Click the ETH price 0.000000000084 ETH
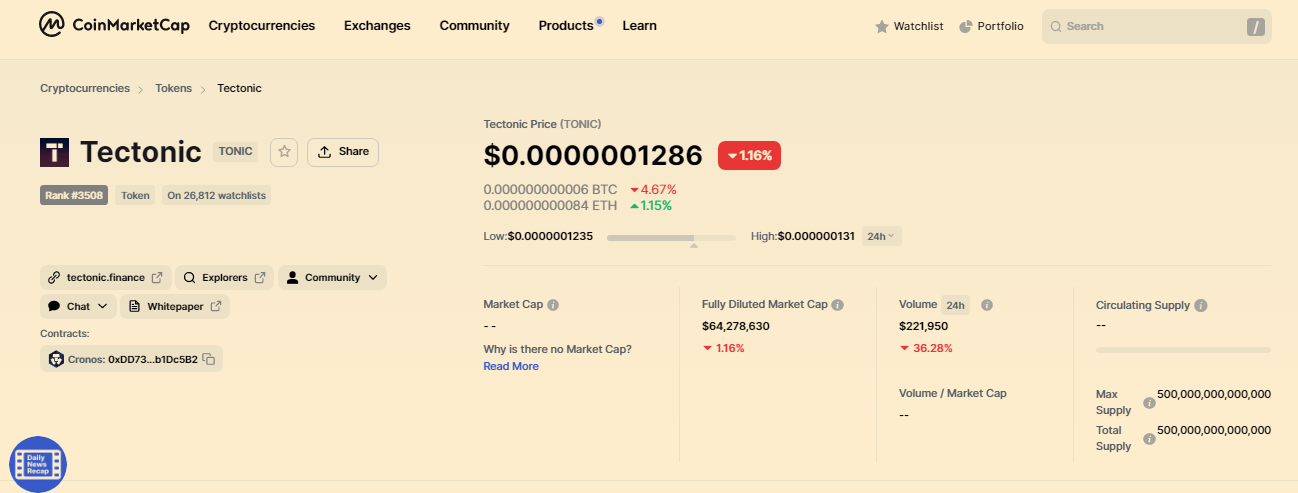This screenshot has width=1298, height=493. point(550,205)
